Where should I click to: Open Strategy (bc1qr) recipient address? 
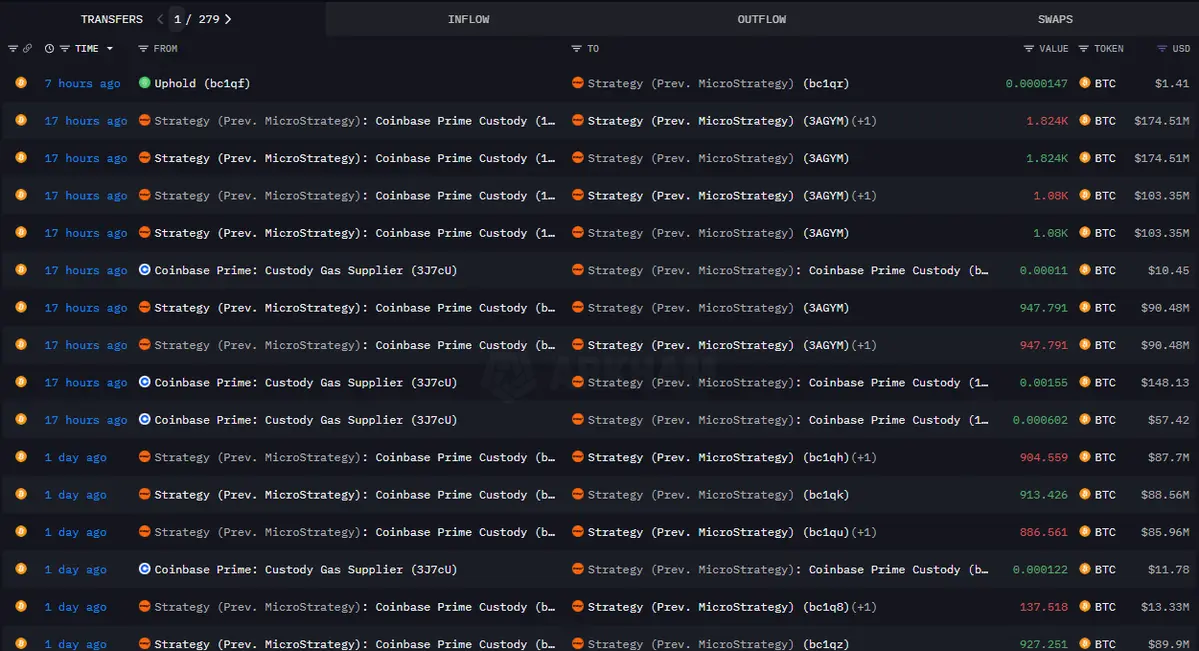718,83
